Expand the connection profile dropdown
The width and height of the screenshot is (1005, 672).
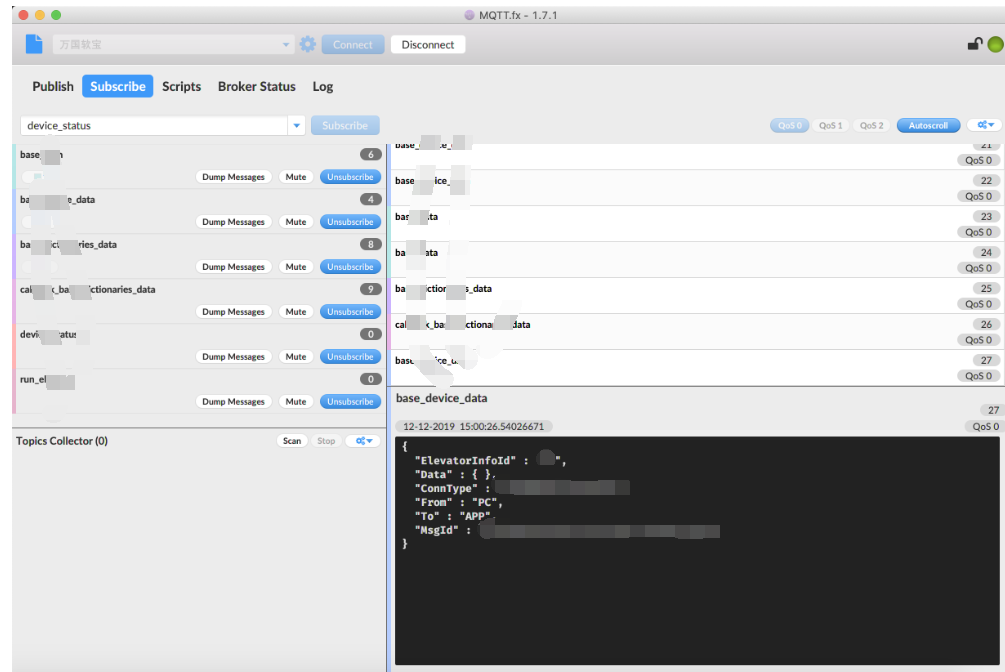[286, 44]
